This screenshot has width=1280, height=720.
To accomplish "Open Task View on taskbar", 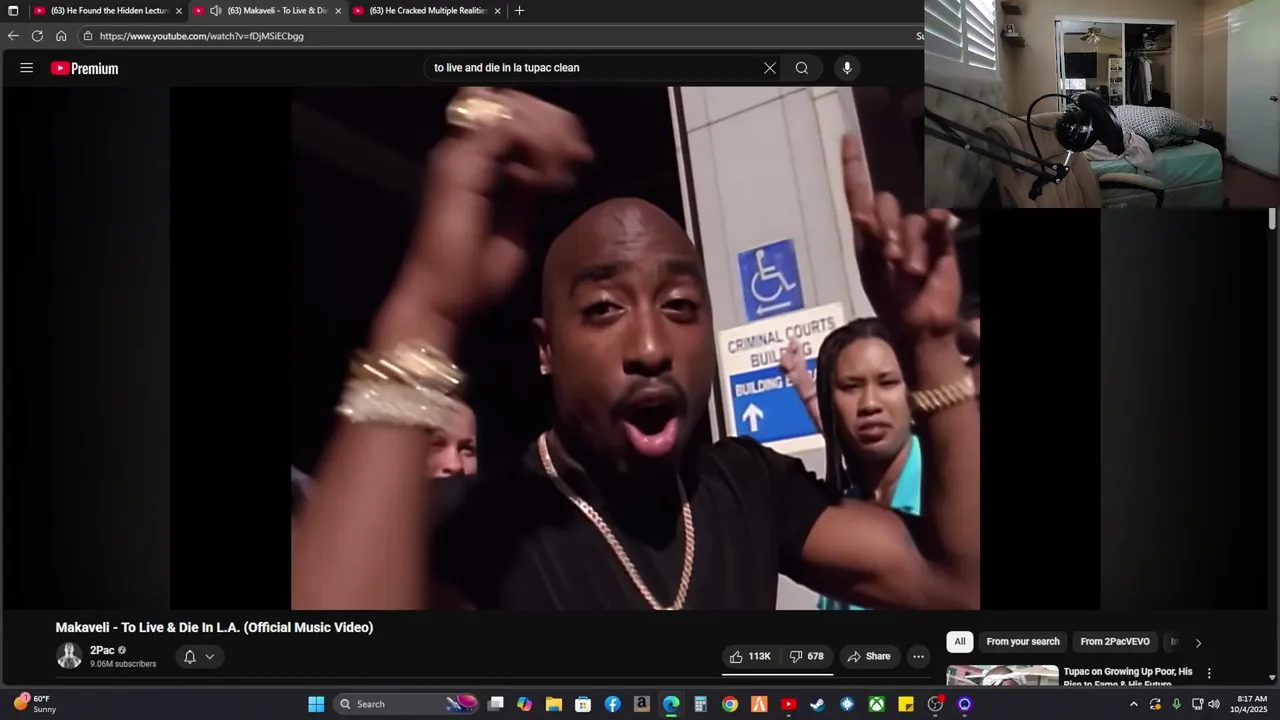I will [496, 704].
